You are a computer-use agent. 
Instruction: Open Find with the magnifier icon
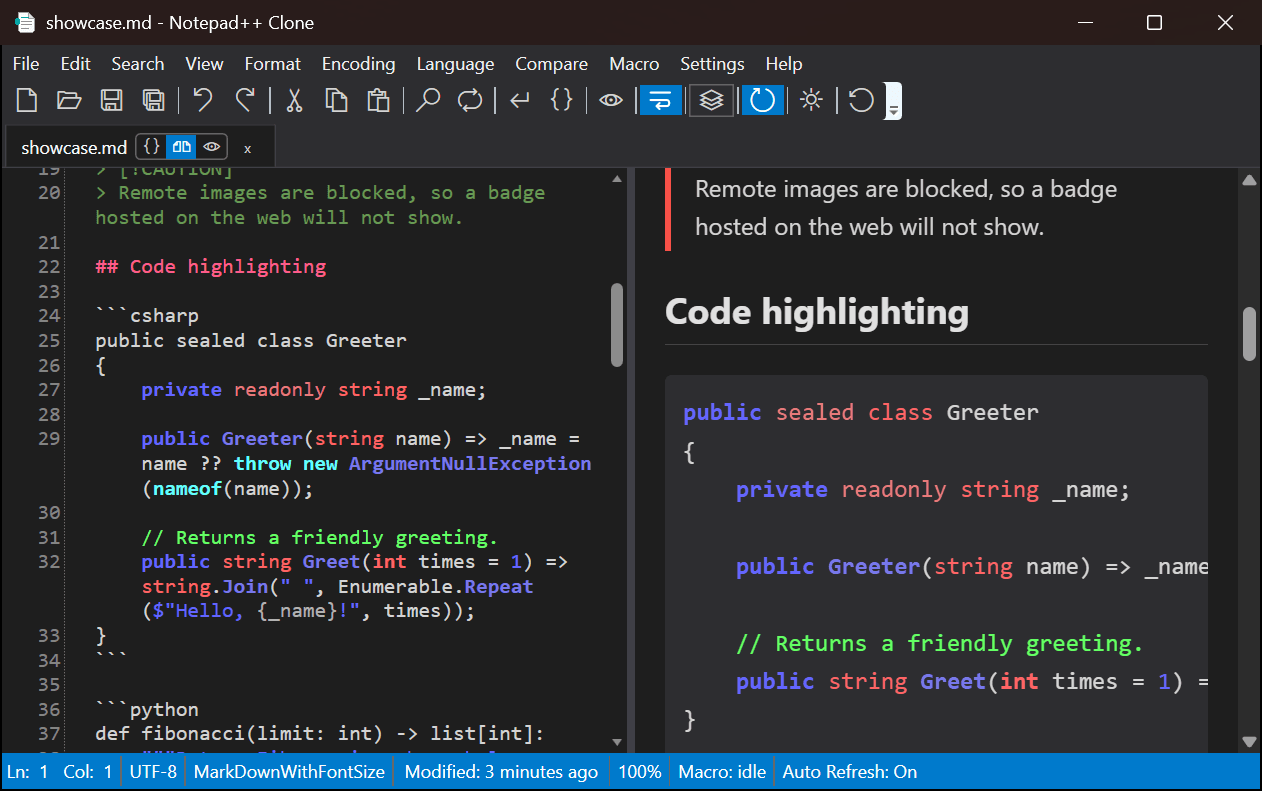(x=428, y=100)
